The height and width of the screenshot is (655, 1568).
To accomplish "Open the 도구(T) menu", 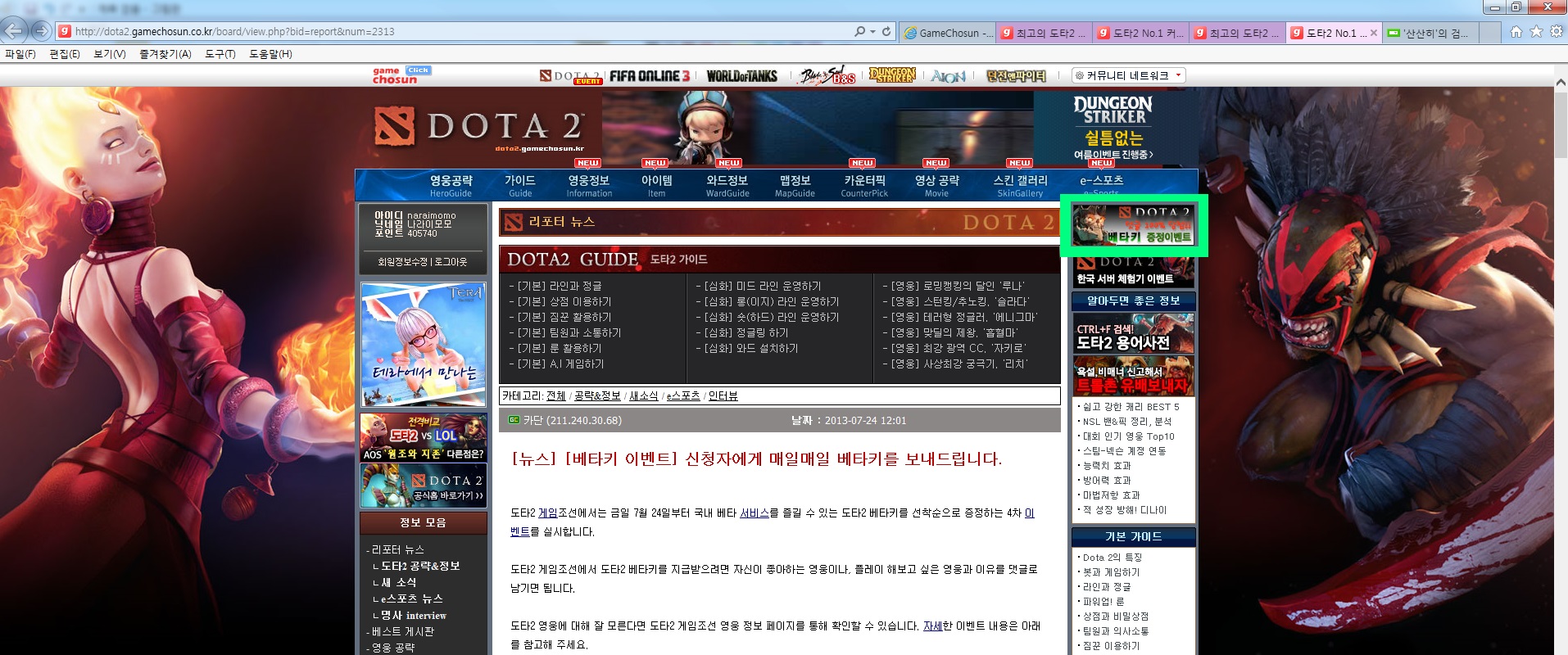I will [x=220, y=54].
